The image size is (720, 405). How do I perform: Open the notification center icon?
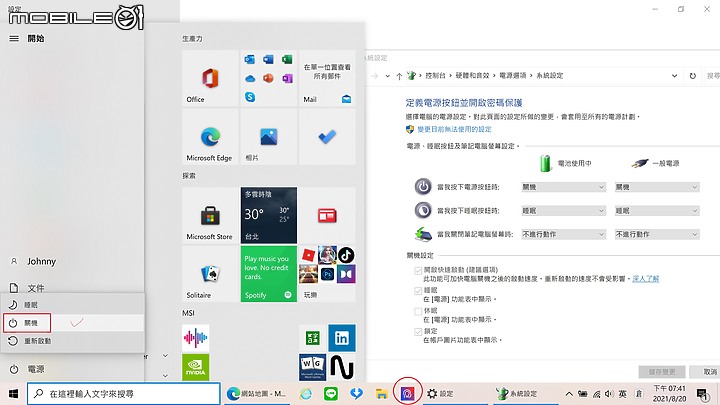(x=702, y=394)
